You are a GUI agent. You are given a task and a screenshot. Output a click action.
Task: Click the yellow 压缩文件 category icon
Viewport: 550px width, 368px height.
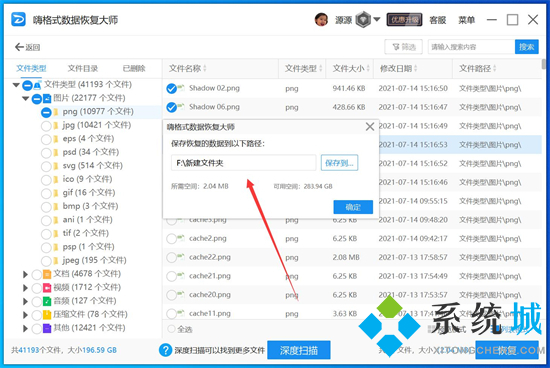click(x=47, y=315)
